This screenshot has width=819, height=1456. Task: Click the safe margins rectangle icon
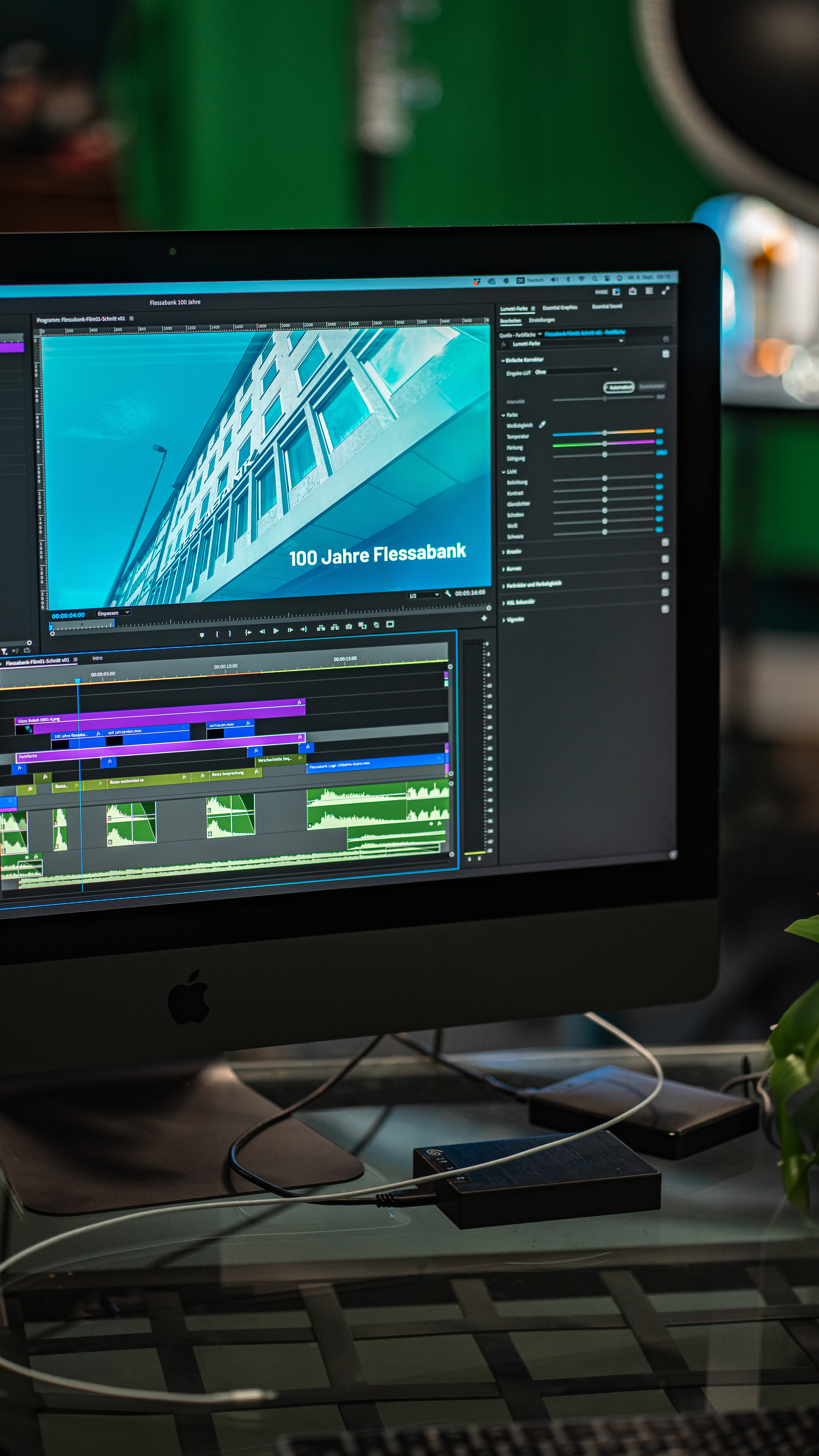[x=390, y=624]
